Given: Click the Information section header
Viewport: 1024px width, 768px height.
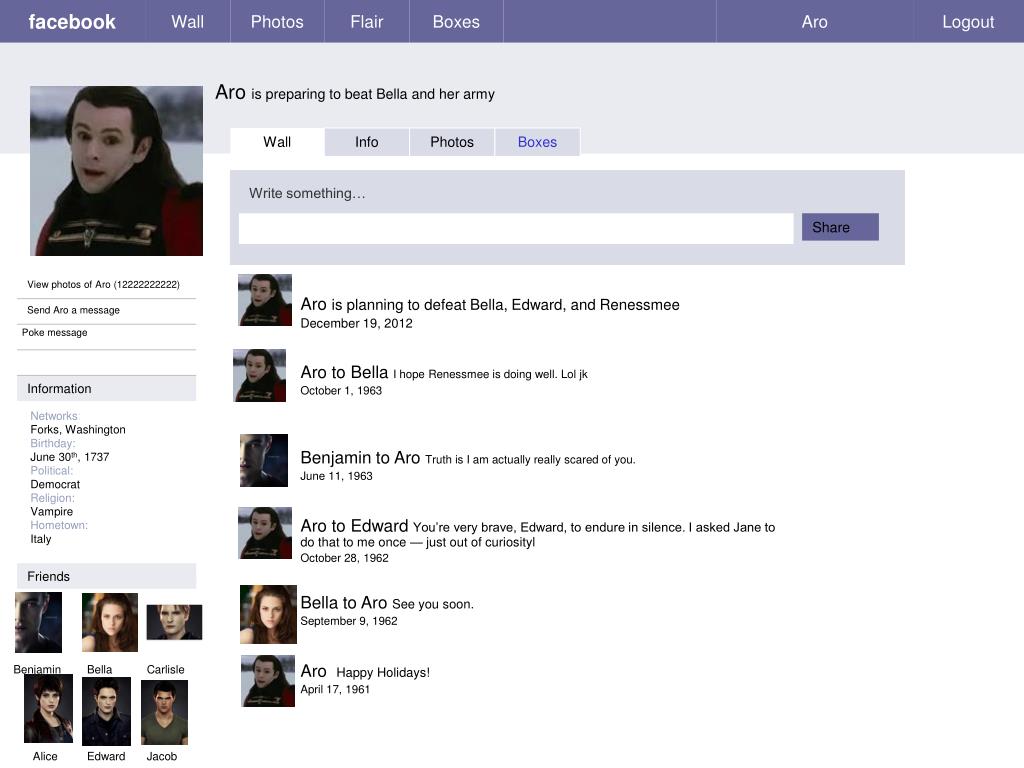Looking at the screenshot, I should coord(106,389).
